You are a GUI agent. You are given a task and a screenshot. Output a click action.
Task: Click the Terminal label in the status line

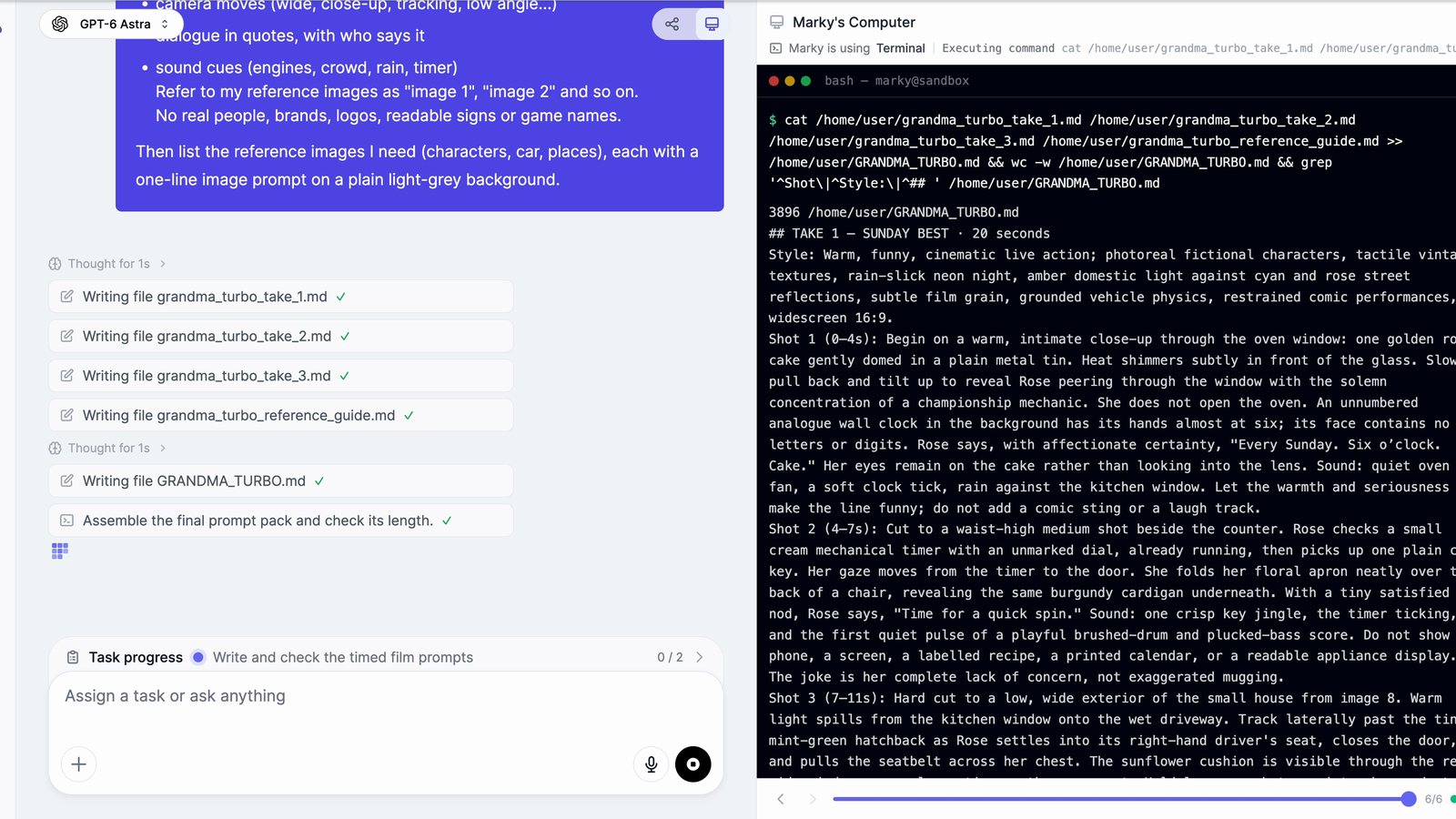[x=901, y=48]
